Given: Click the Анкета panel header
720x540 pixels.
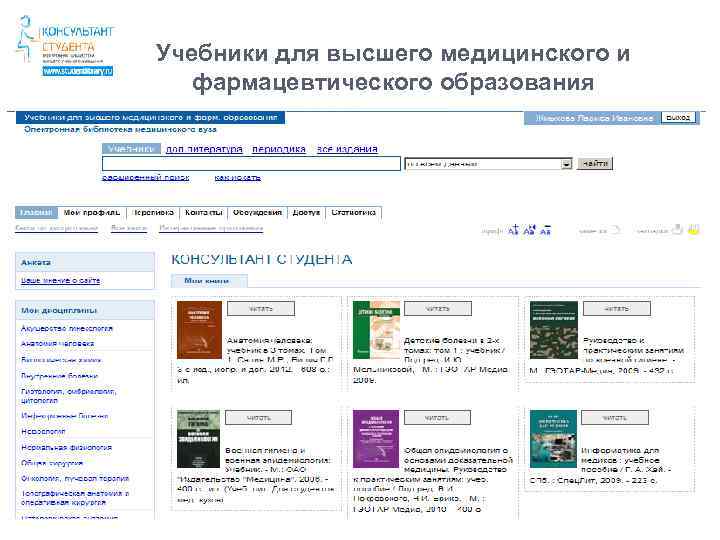Looking at the screenshot, I should pos(85,262).
